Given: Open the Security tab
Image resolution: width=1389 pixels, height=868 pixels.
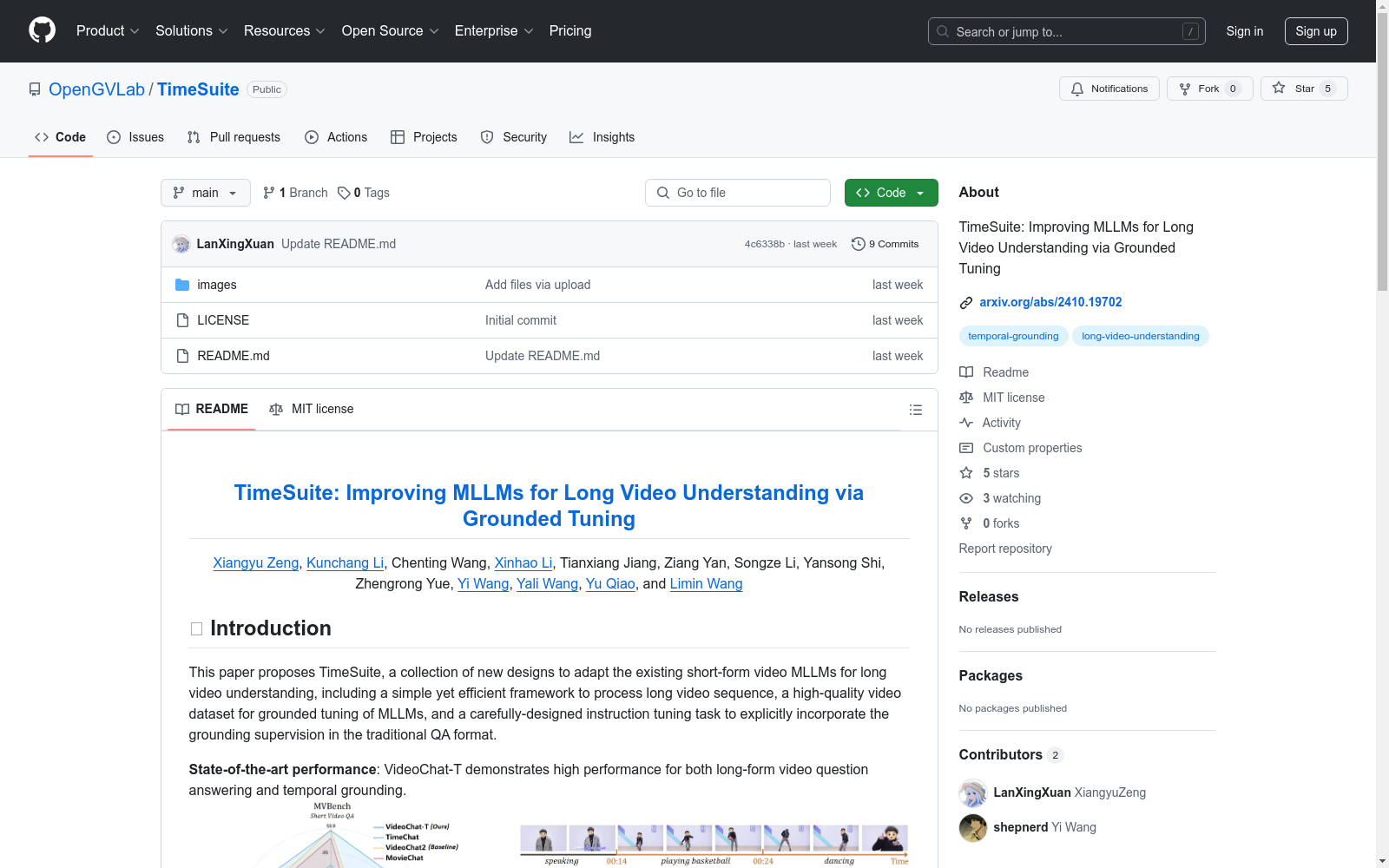Looking at the screenshot, I should (514, 137).
